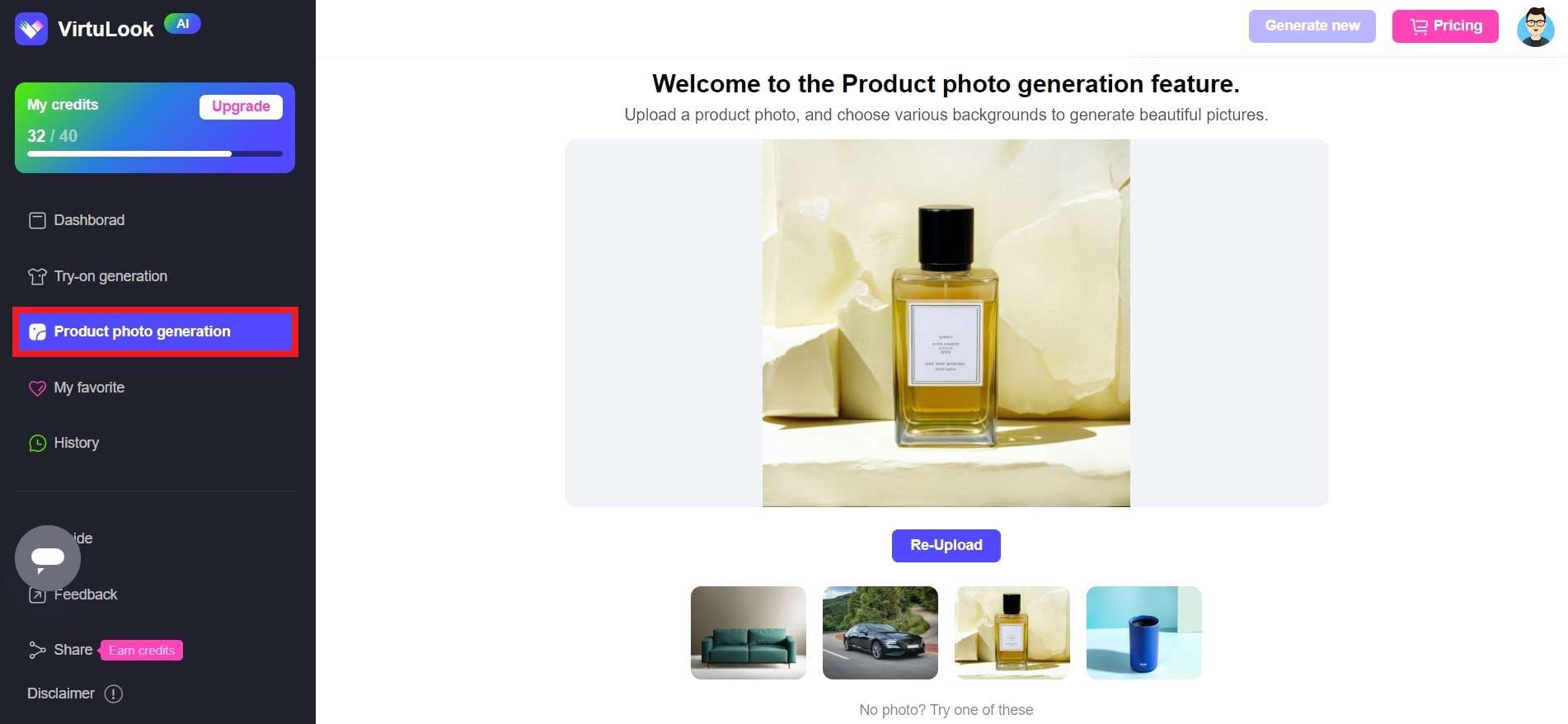Choose the blue cup sample thumbnail
Image resolution: width=1568 pixels, height=724 pixels.
point(1143,632)
